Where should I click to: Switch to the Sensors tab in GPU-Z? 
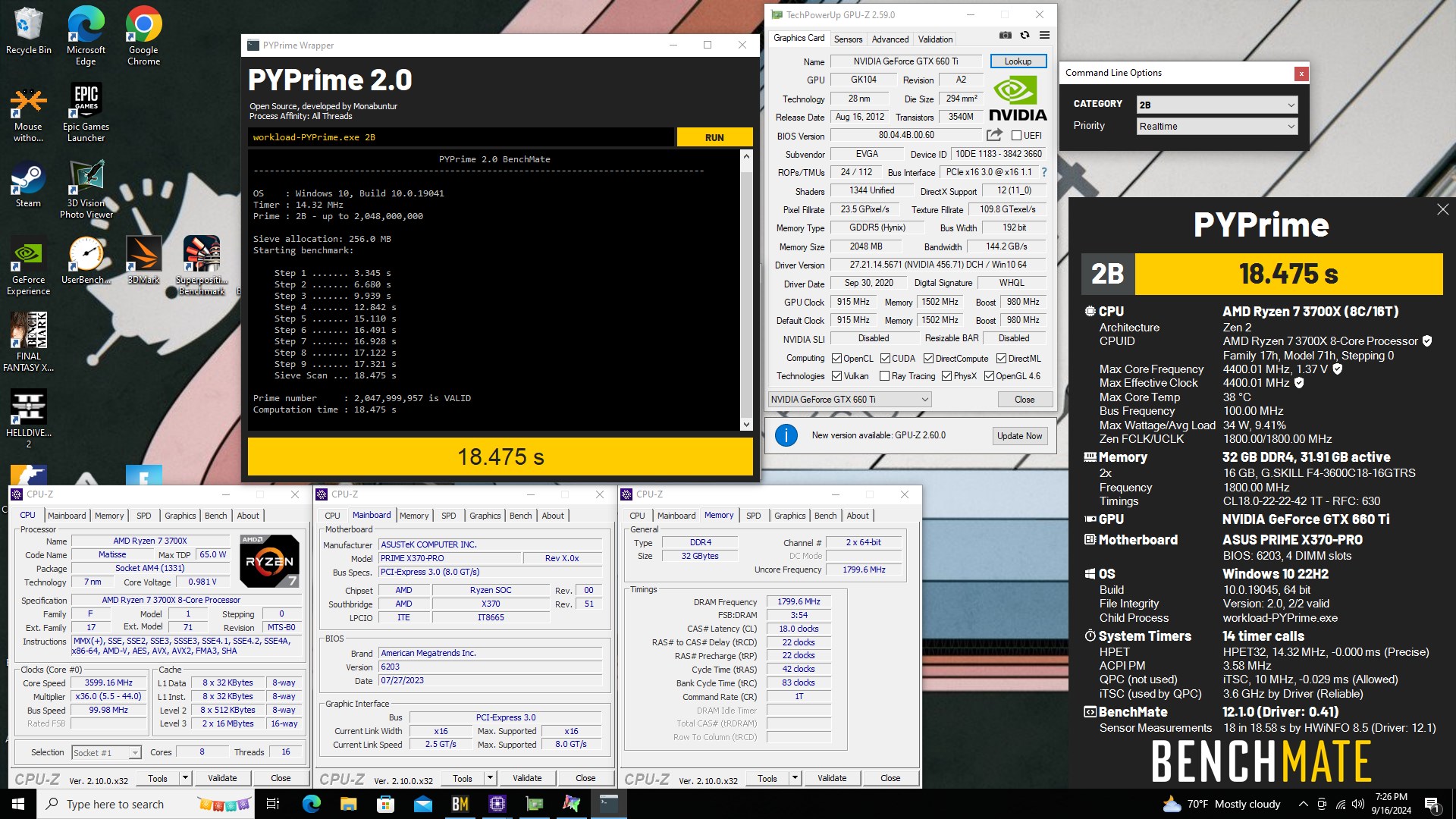pyautogui.click(x=848, y=39)
